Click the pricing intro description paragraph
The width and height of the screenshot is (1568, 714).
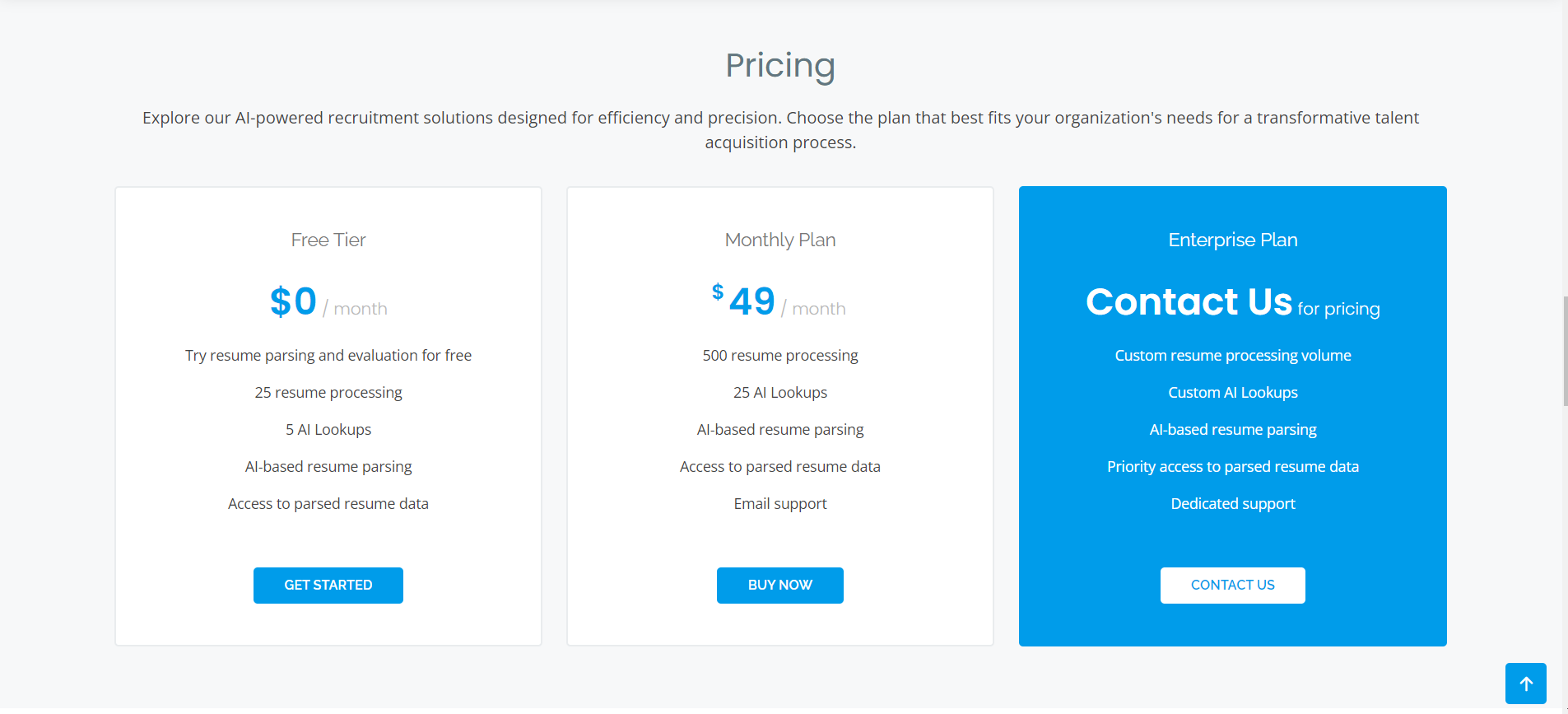coord(780,130)
